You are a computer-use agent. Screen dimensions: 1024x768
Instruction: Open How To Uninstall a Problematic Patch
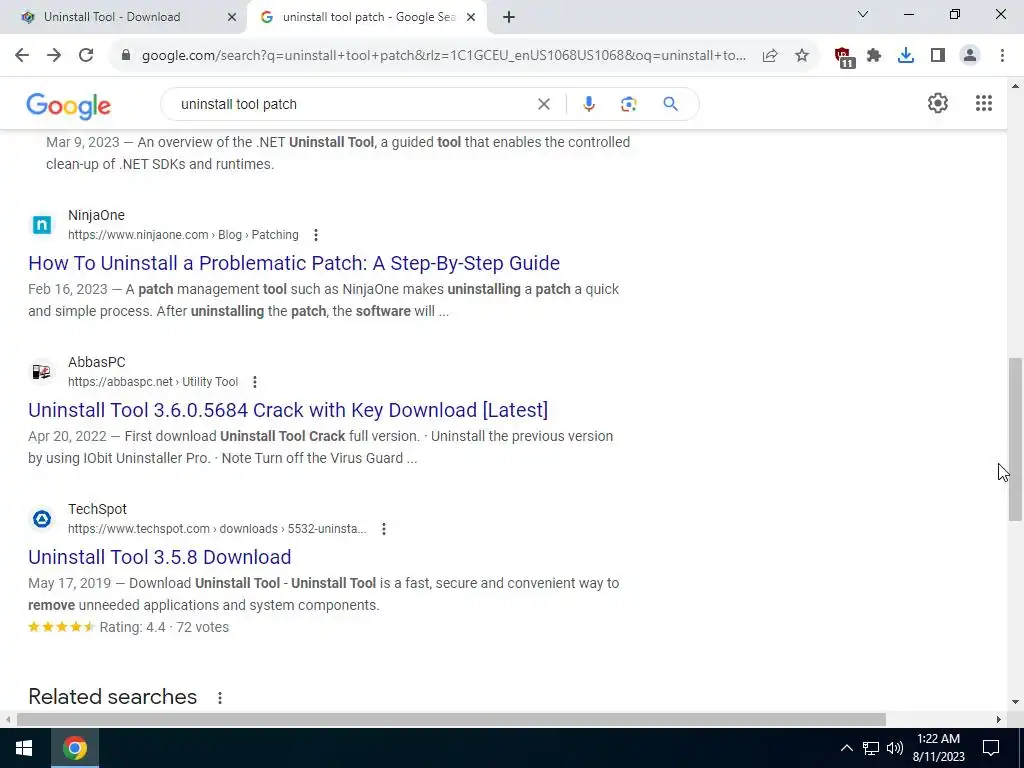click(x=294, y=263)
